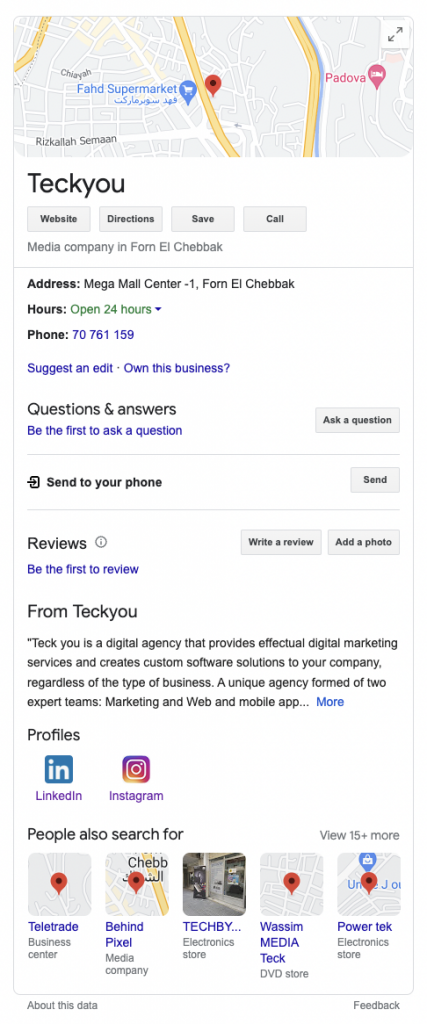The image size is (427, 1024).
Task: Click the red Teckyou map pin
Action: 213,85
